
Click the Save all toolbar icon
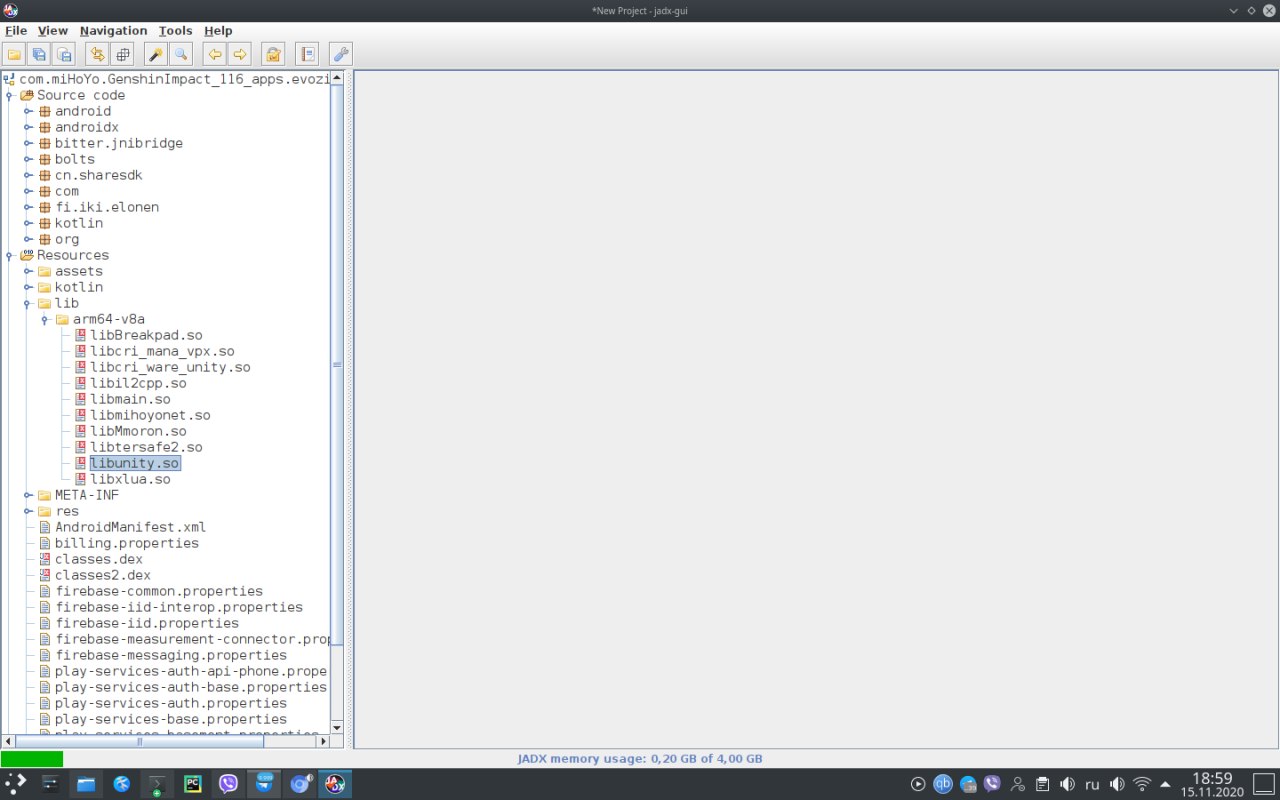click(x=39, y=54)
